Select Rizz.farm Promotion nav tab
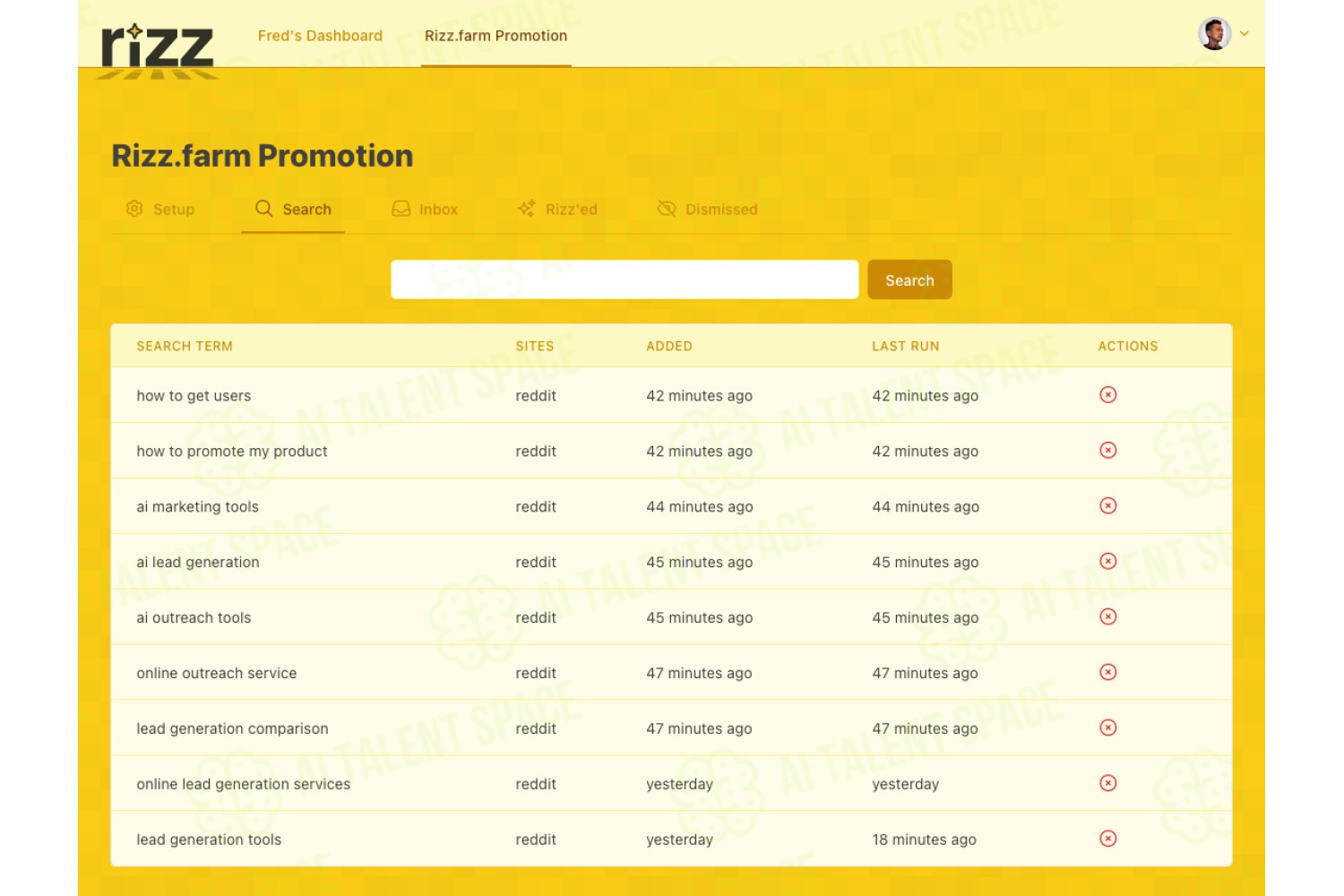This screenshot has width=1344, height=896. point(495,36)
